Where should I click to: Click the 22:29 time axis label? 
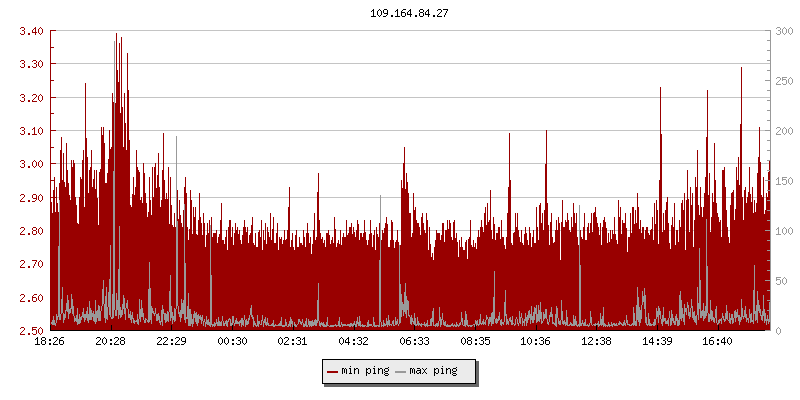click(x=171, y=342)
